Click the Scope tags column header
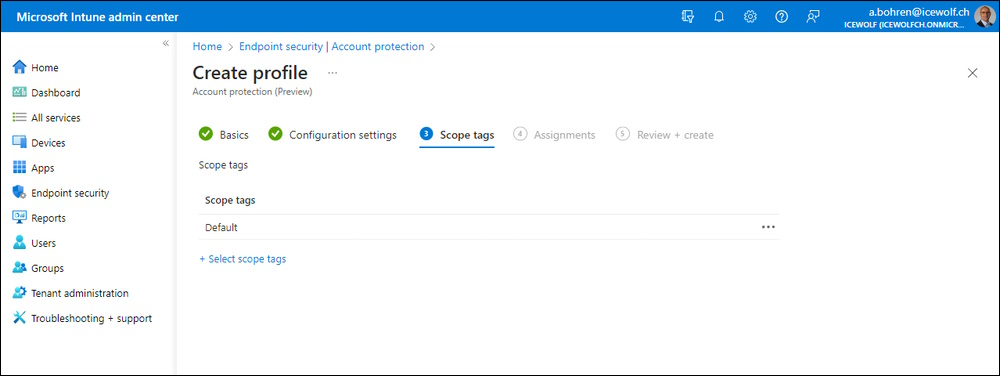The width and height of the screenshot is (1000, 376). pos(230,200)
